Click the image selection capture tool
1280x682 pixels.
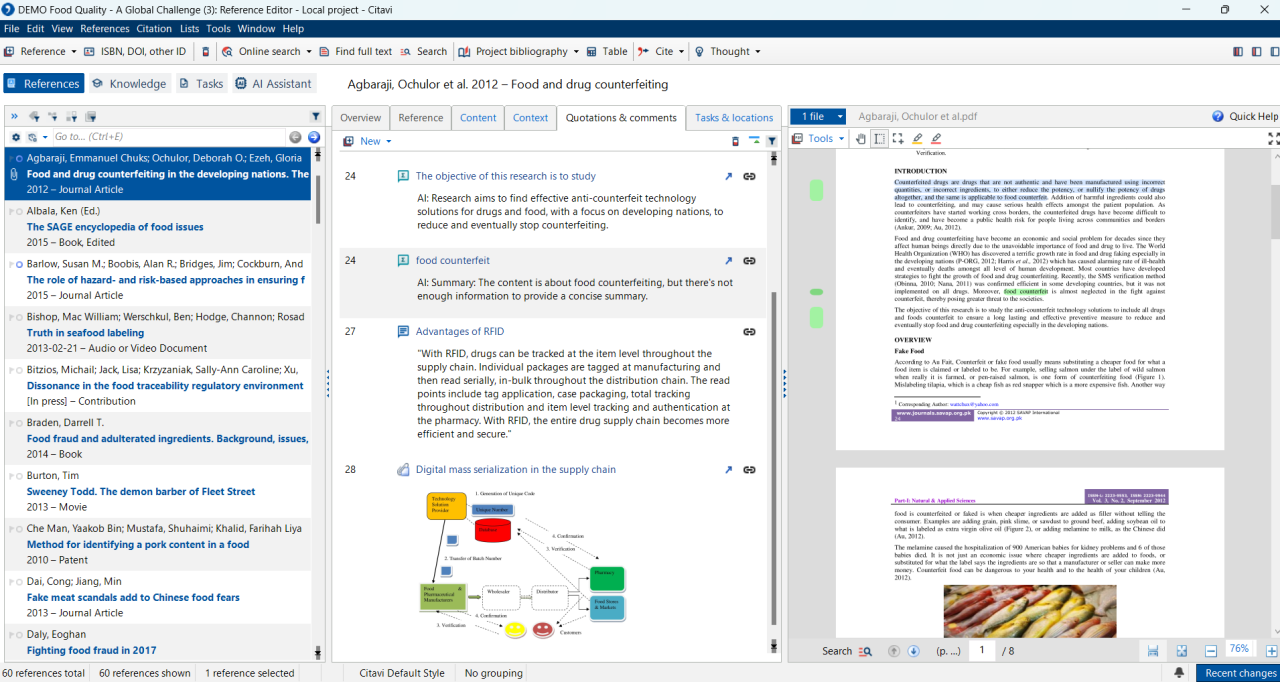[x=898, y=139]
